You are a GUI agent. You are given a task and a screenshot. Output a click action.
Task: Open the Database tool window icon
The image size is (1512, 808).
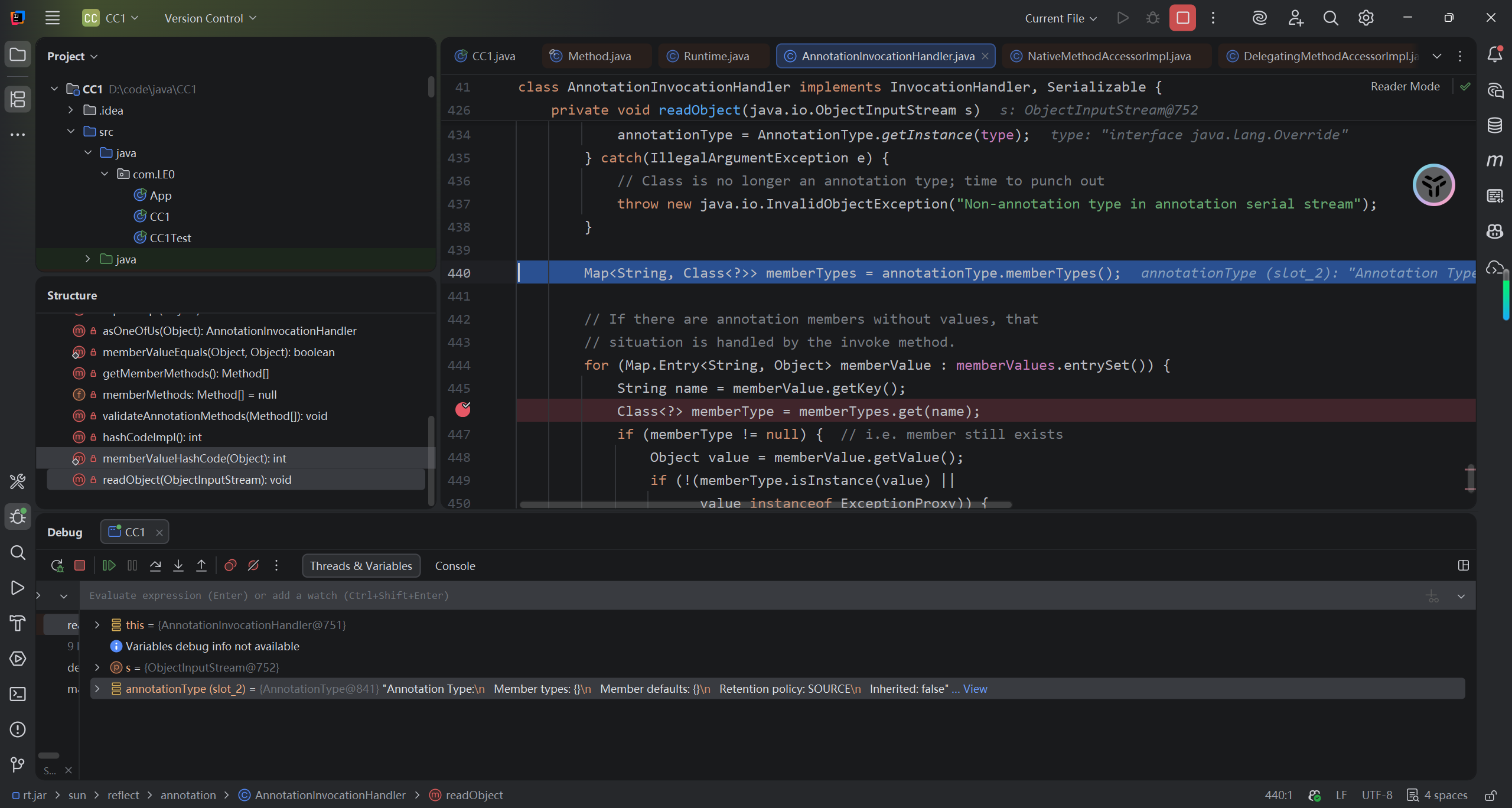1494,125
